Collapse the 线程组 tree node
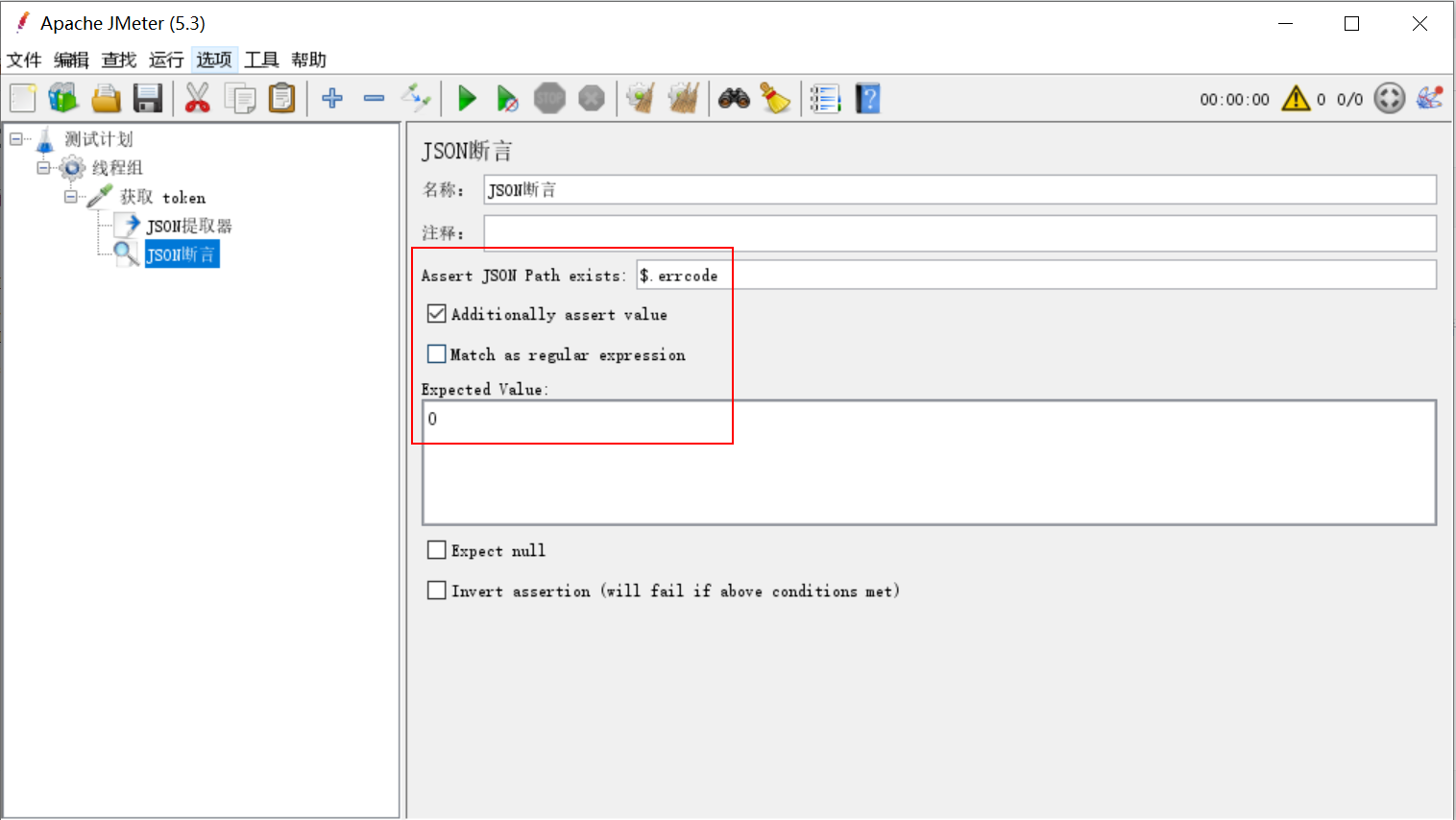 click(x=42, y=168)
